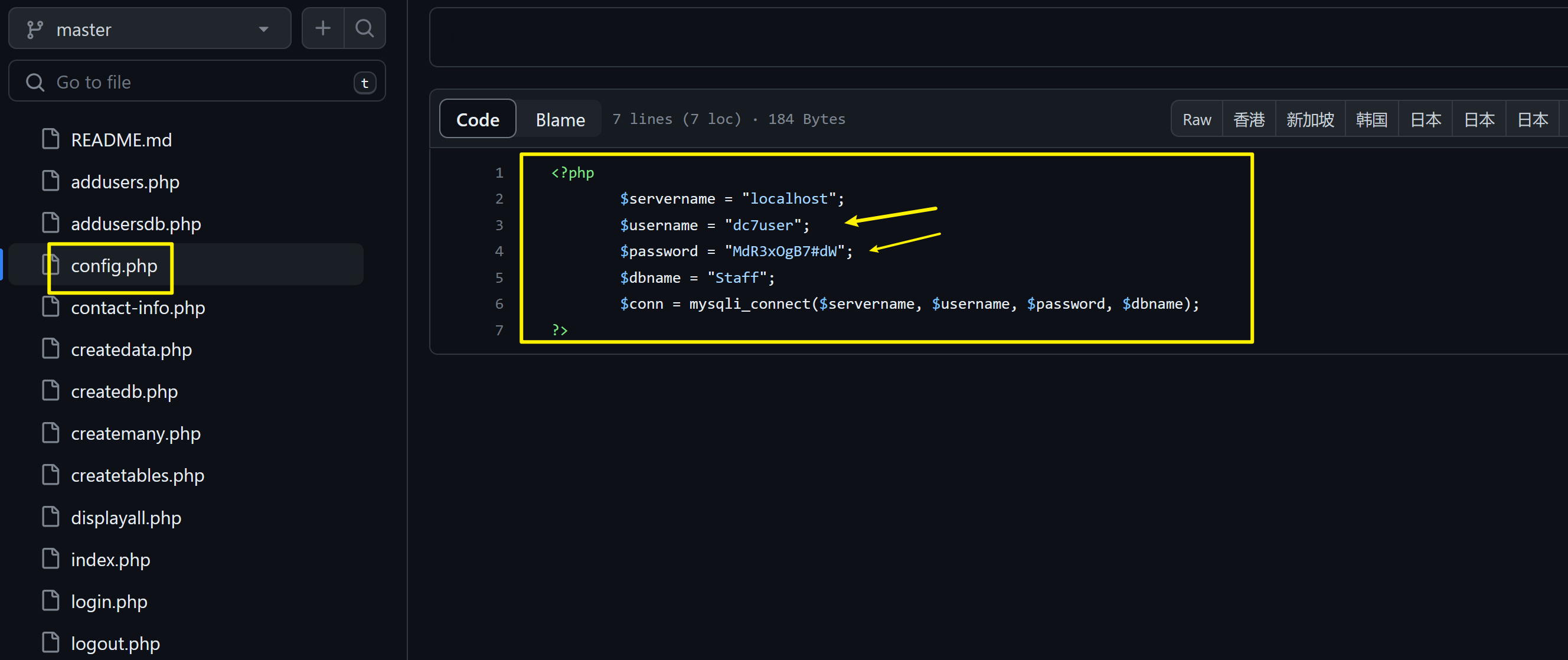The image size is (1568, 660).
Task: Click line number 2 in code view
Action: pyautogui.click(x=499, y=199)
